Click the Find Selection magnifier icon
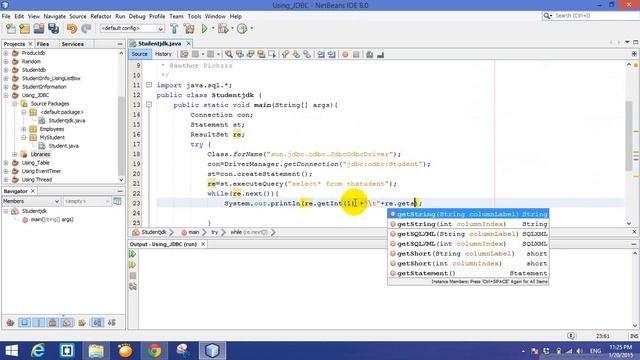The width and height of the screenshot is (640, 360). pyautogui.click(x=229, y=54)
